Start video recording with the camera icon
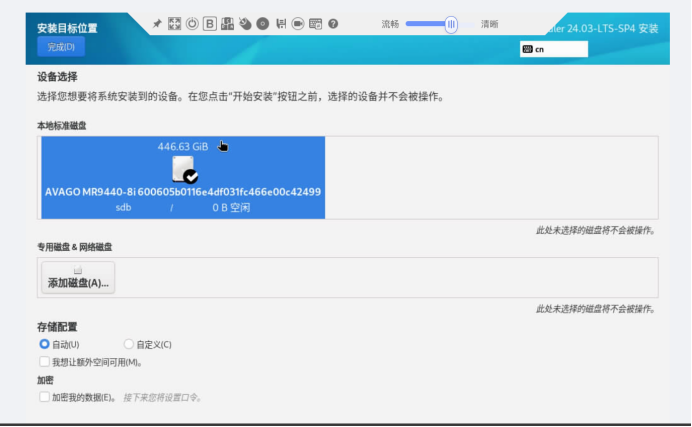 298,24
